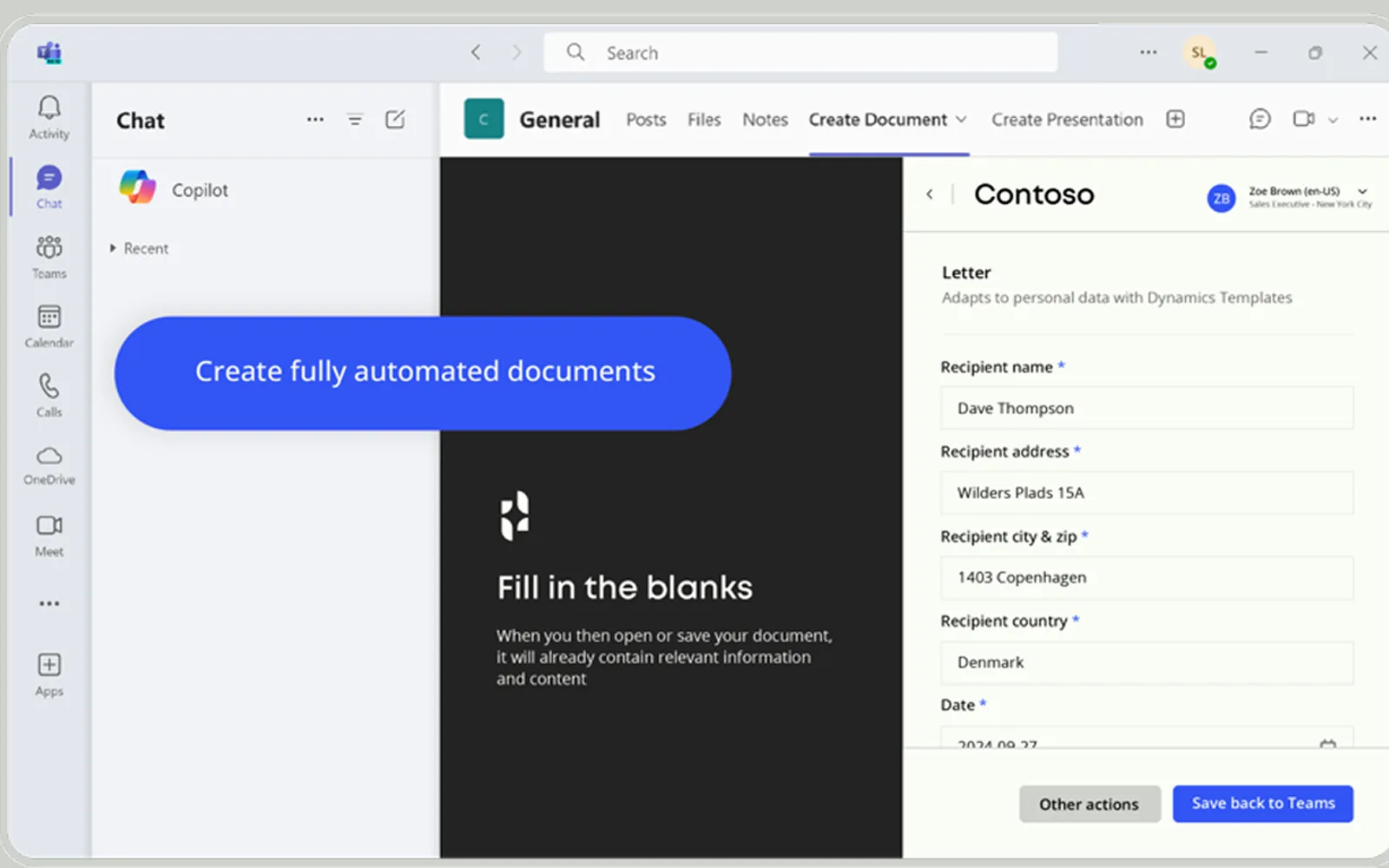Expand the Recent chats section
The image size is (1389, 868).
[x=139, y=248]
